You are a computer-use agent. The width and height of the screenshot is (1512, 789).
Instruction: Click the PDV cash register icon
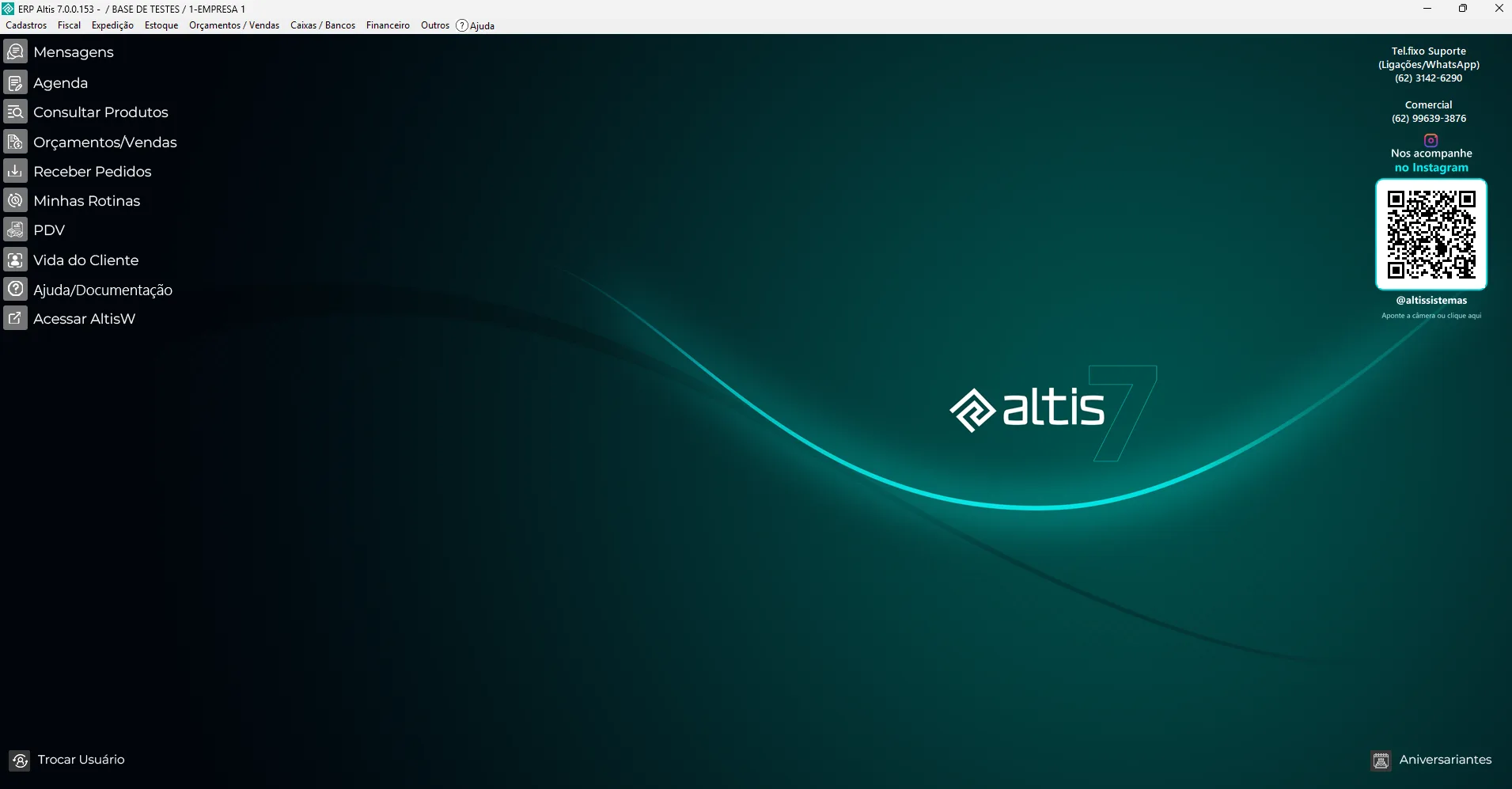tap(15, 229)
